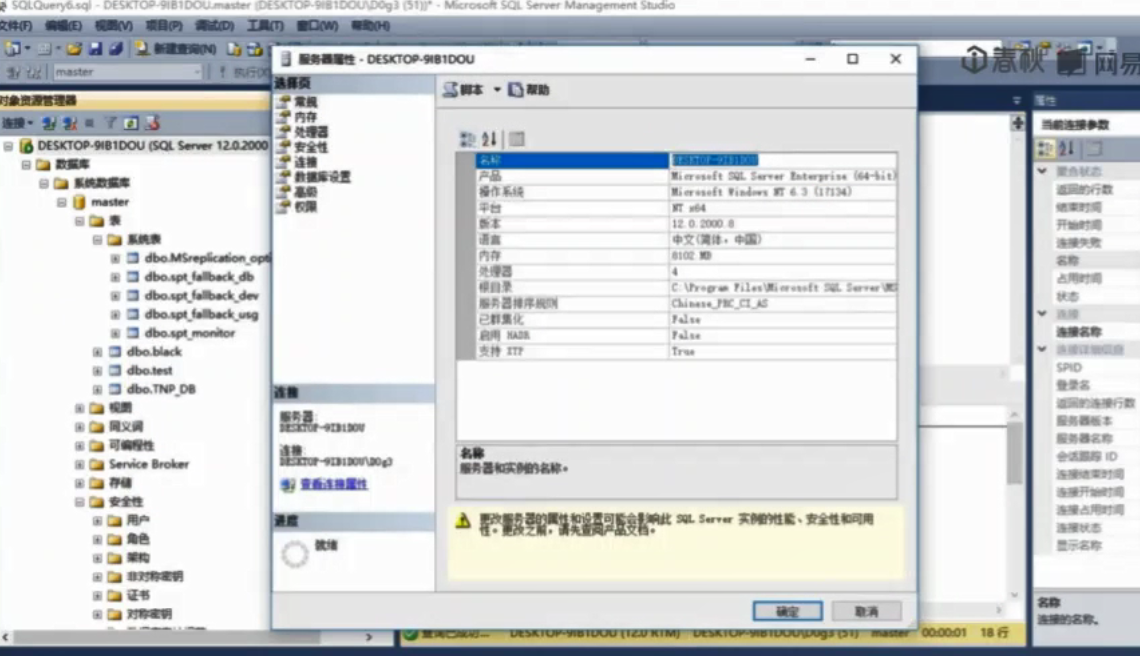This screenshot has width=1140, height=656.
Task: Collapse the 数据库 (Databases) folder
Action: pyautogui.click(x=26, y=164)
